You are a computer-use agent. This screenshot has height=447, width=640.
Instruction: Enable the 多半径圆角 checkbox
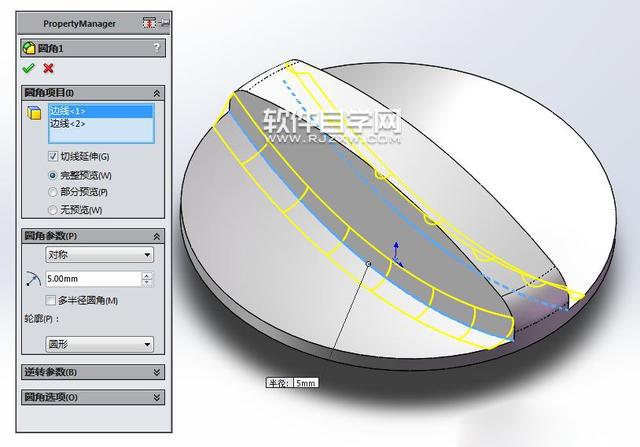pos(51,300)
